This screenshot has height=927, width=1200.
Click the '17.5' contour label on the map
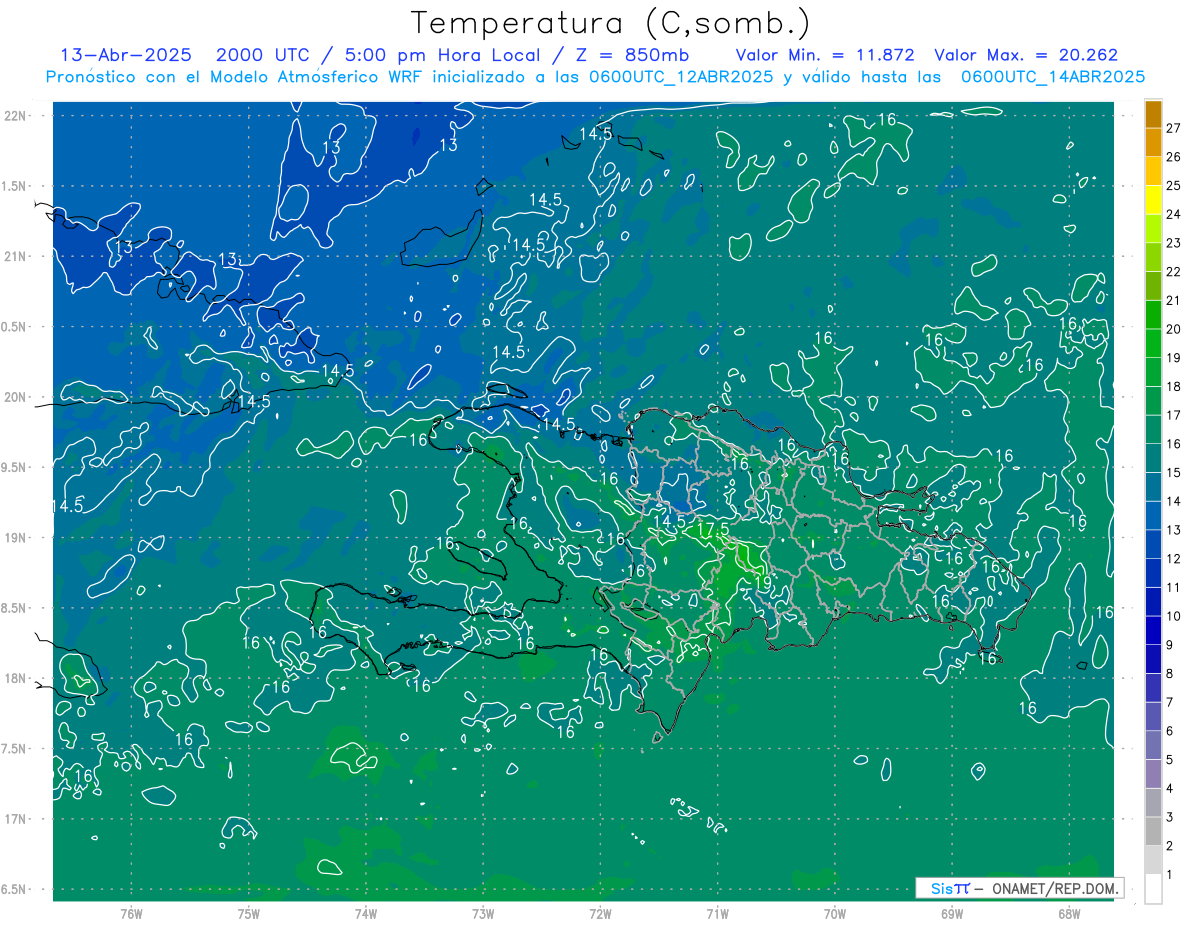[713, 529]
